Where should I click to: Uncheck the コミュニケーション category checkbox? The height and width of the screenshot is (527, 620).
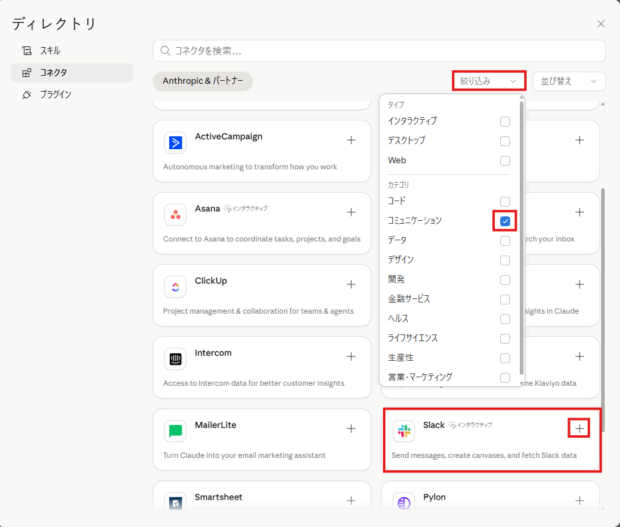point(505,220)
